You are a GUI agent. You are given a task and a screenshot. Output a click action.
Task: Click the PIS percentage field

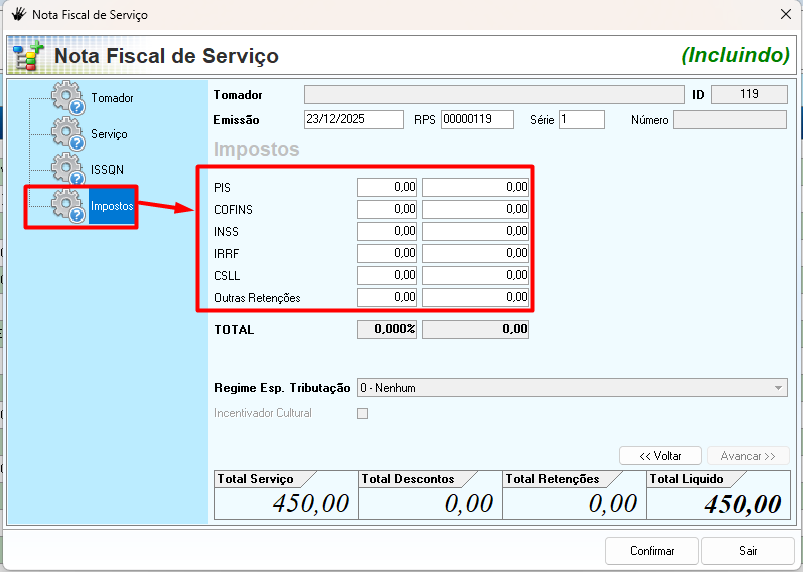tap(387, 187)
